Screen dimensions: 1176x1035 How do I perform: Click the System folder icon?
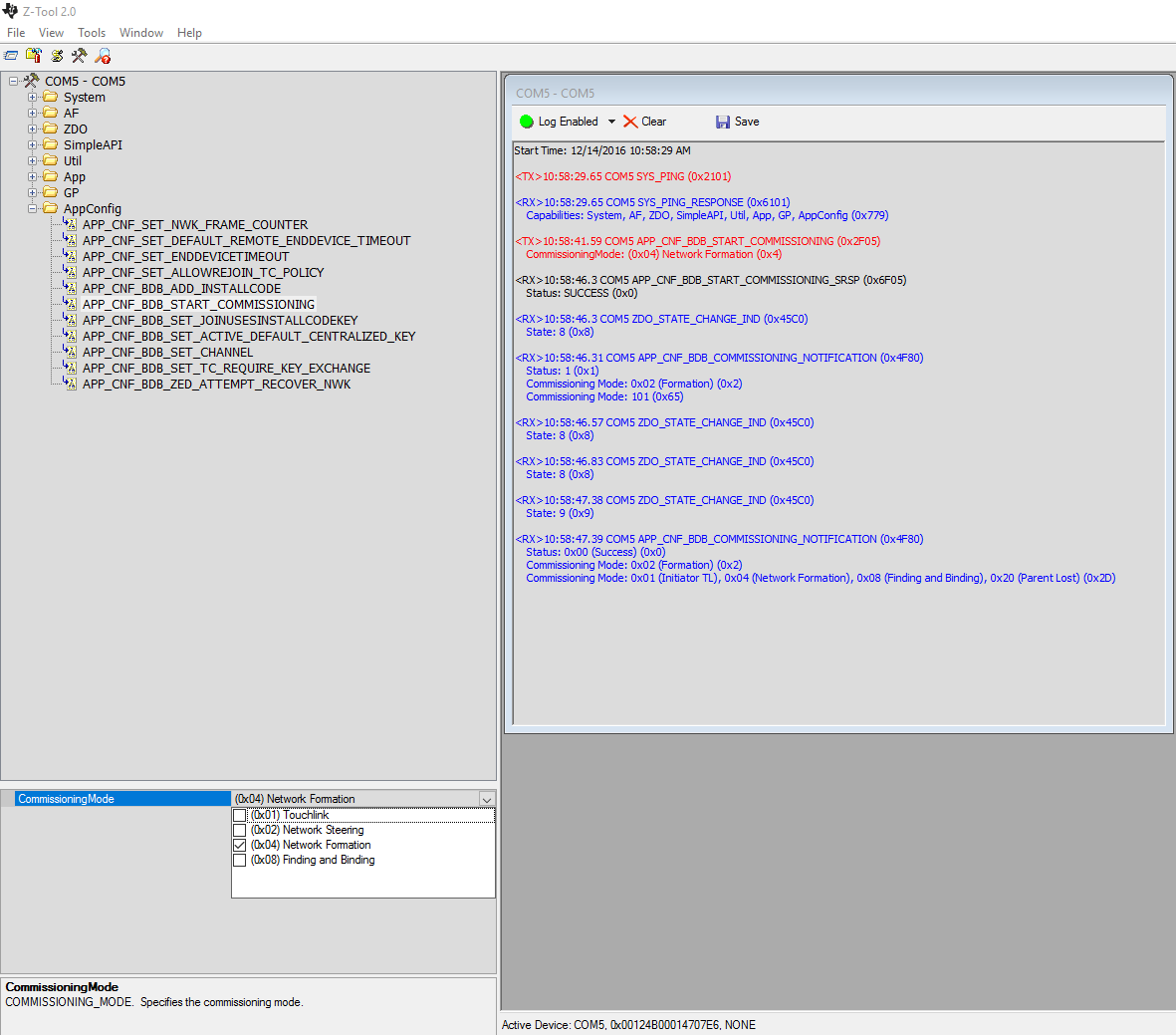(50, 97)
